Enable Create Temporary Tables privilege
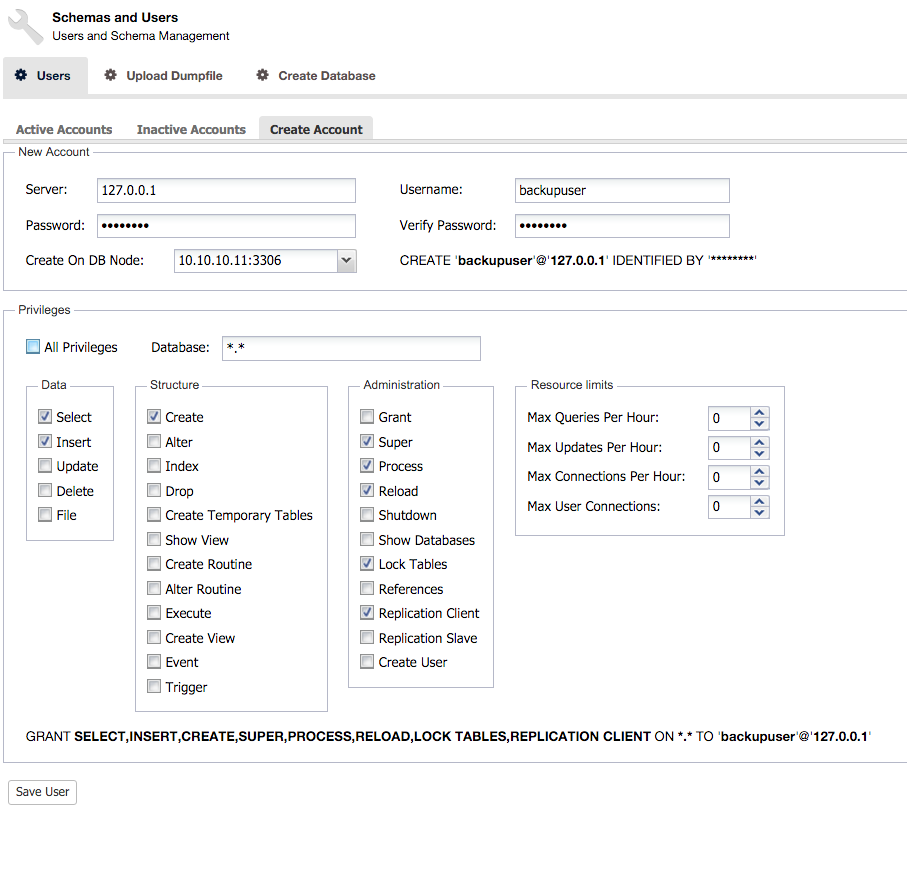 153,515
